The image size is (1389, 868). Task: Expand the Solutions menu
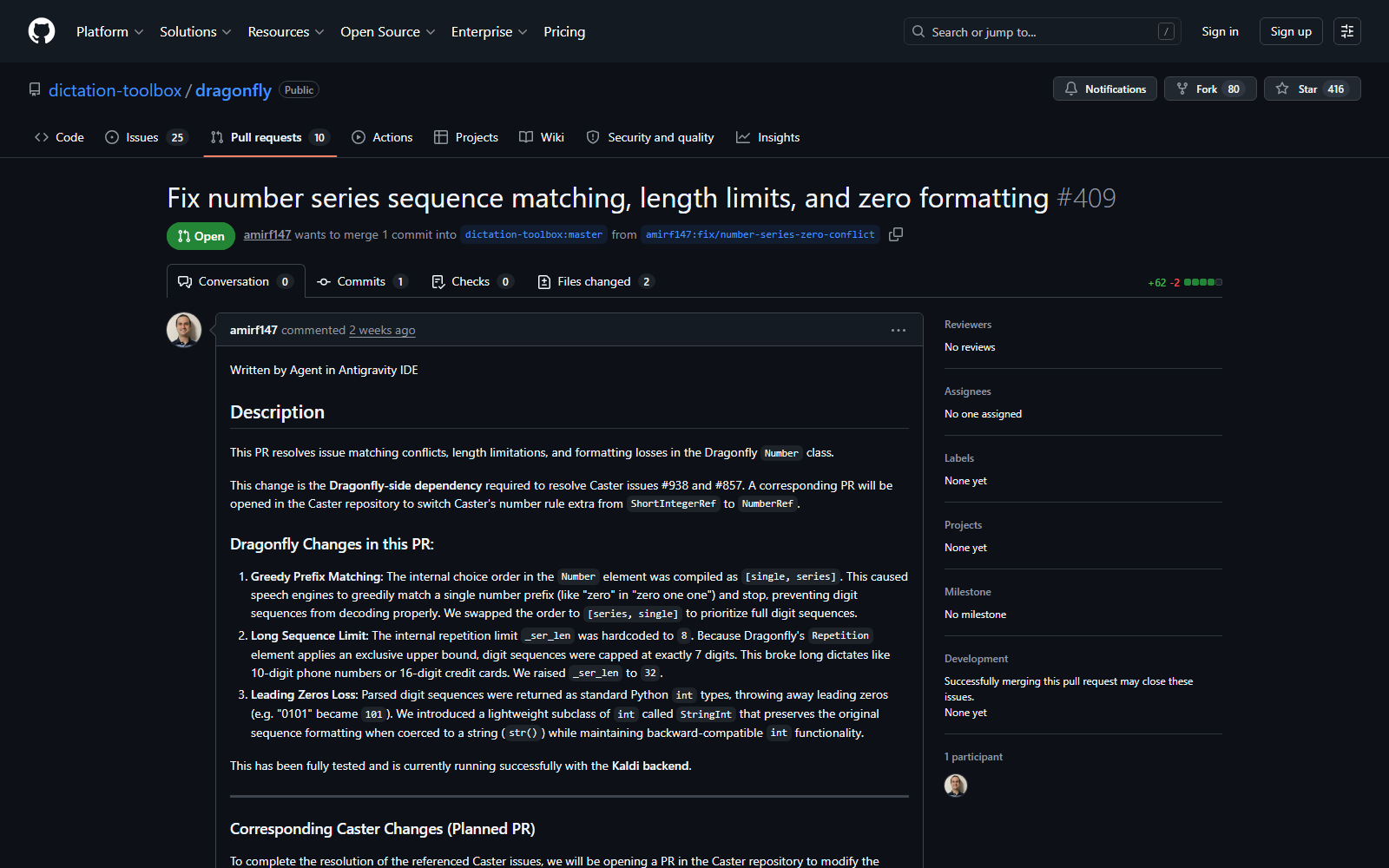point(195,31)
